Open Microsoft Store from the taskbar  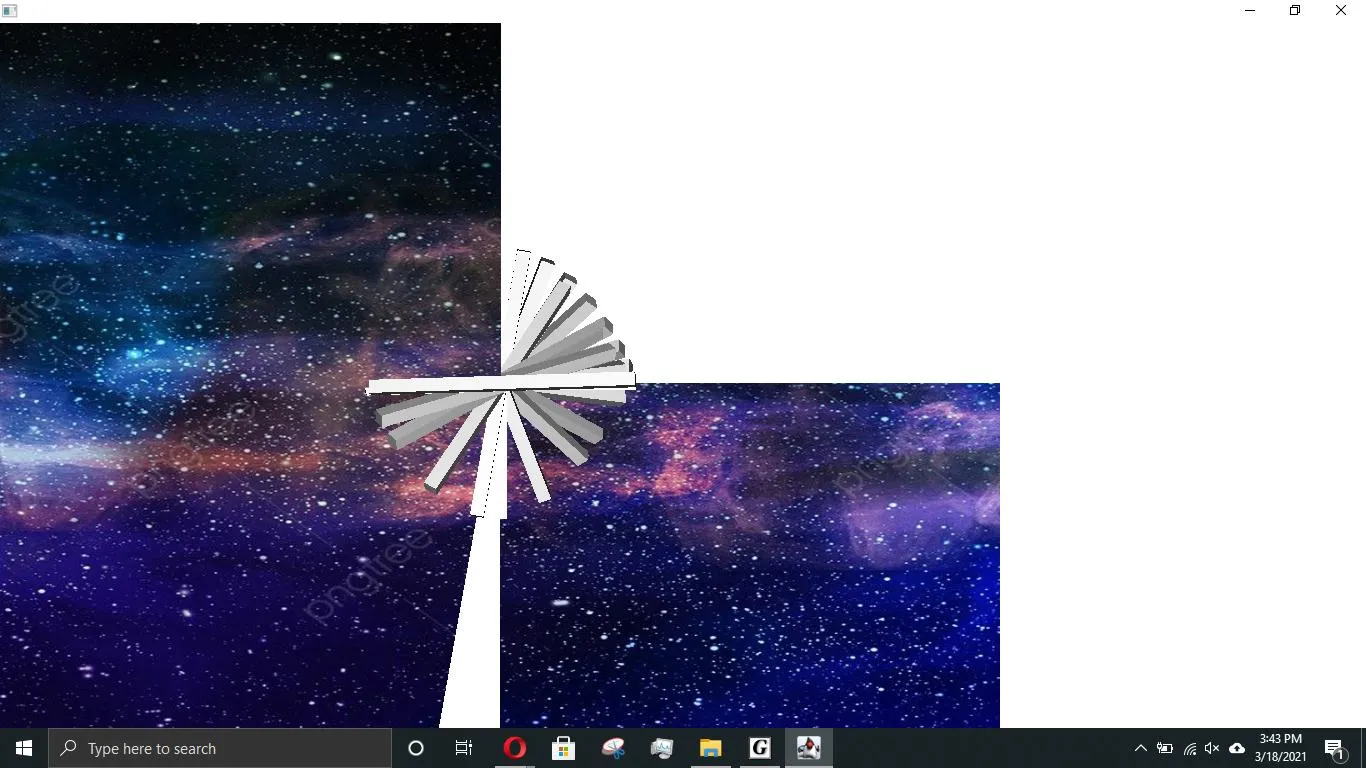click(x=563, y=748)
